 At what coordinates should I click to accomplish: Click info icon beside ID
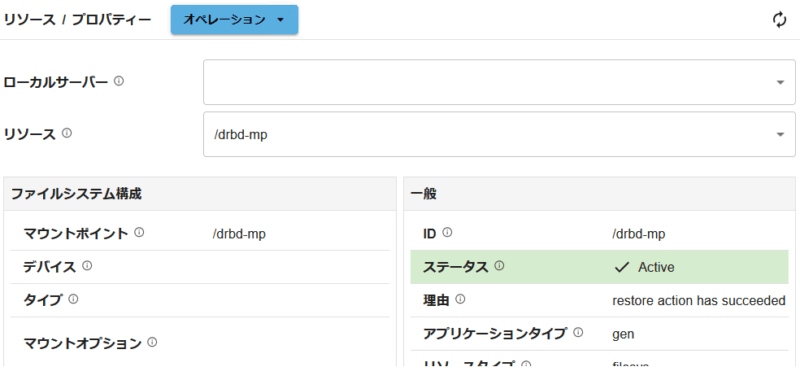pyautogui.click(x=447, y=233)
